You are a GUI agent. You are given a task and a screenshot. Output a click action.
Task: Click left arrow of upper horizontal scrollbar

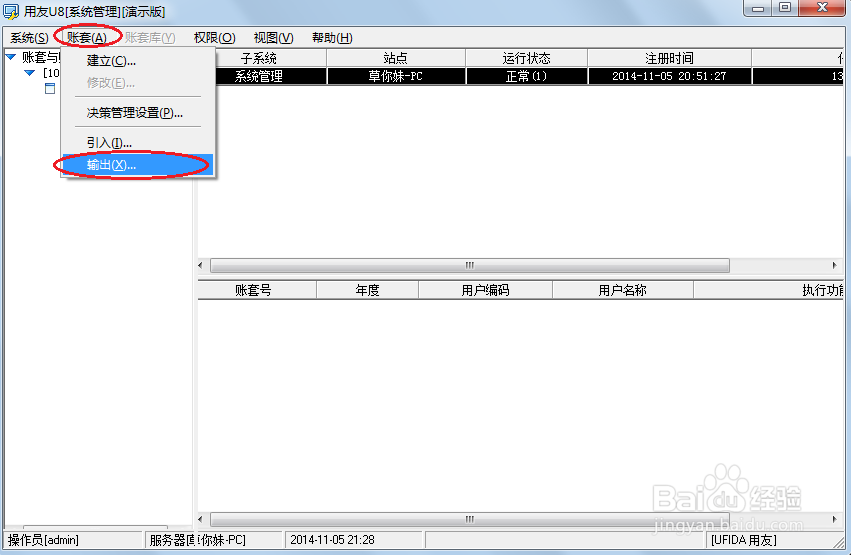pos(201,265)
